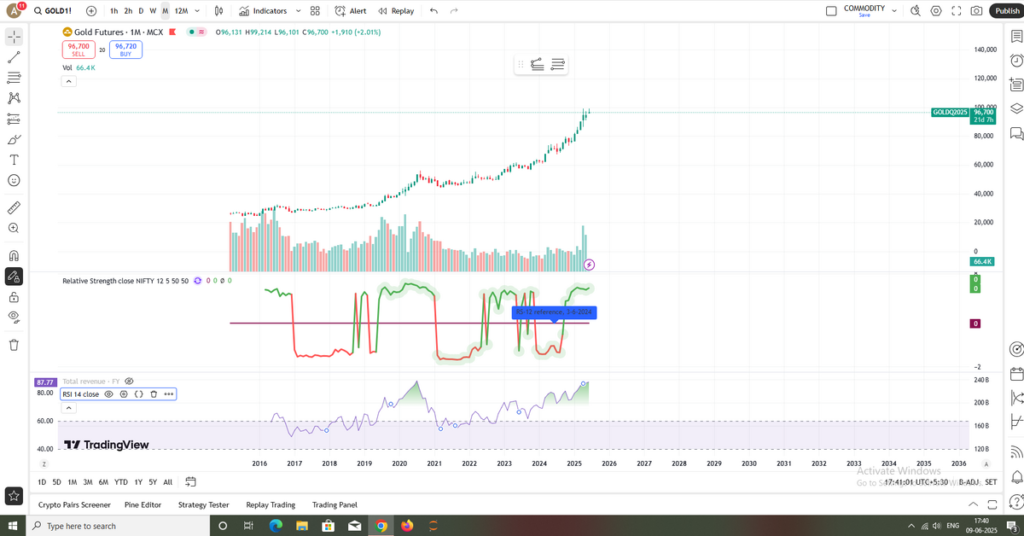1024x536 pixels.
Task: Open the Alert creation button
Action: (351, 11)
